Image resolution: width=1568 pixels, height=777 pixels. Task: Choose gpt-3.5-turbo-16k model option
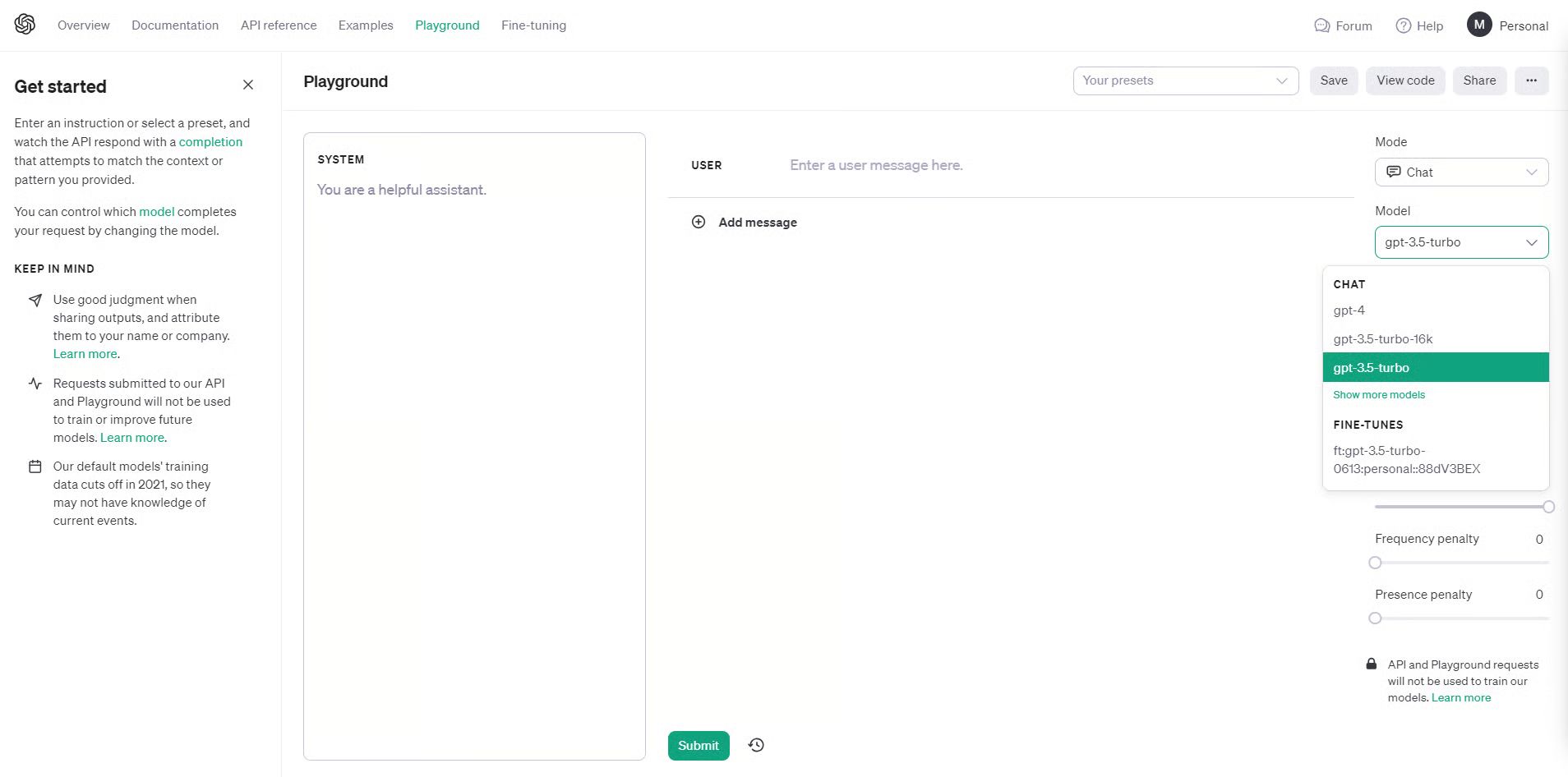pos(1383,339)
